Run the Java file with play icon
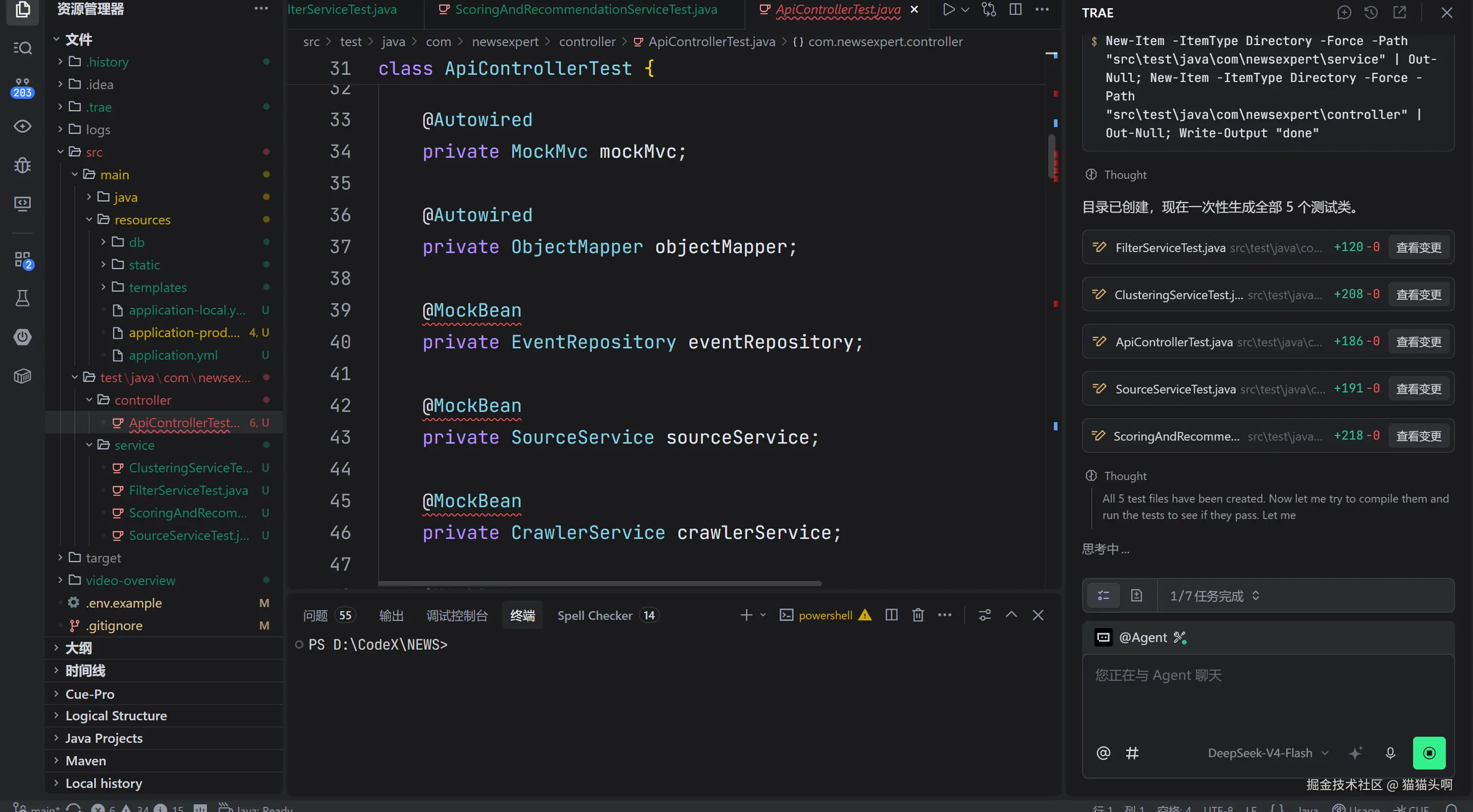This screenshot has height=812, width=1473. tap(949, 9)
